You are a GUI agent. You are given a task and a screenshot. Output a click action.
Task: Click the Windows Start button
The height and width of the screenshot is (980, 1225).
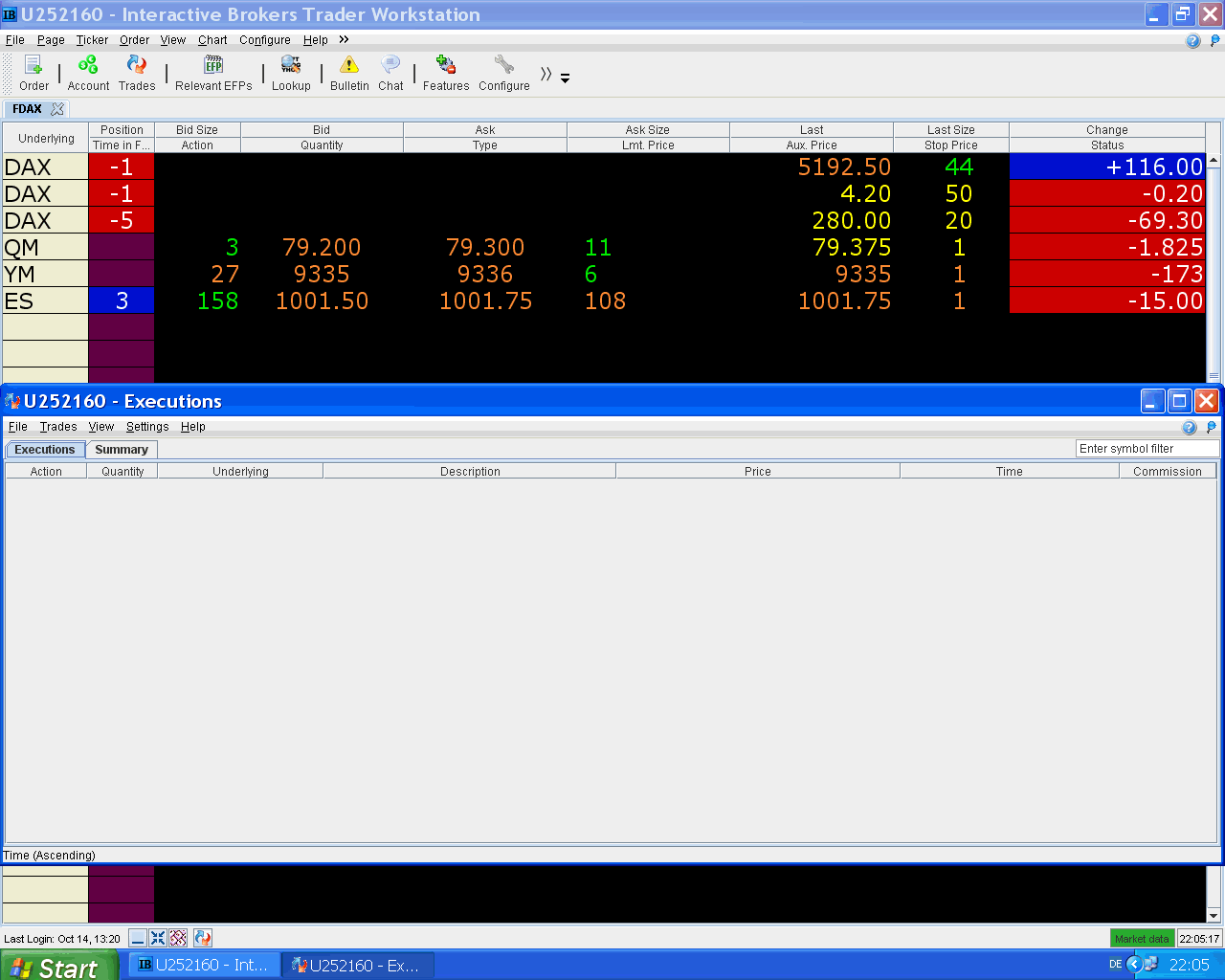point(58,966)
